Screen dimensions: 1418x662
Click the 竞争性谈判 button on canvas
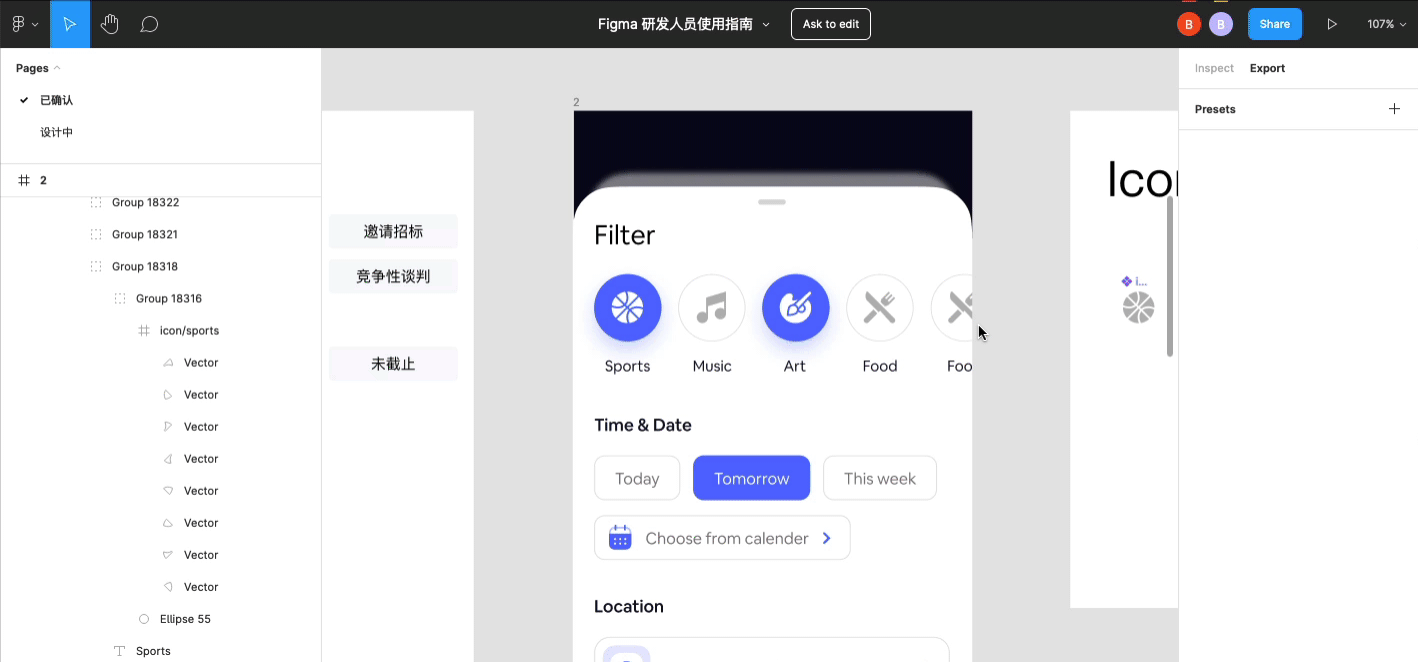[x=393, y=276]
